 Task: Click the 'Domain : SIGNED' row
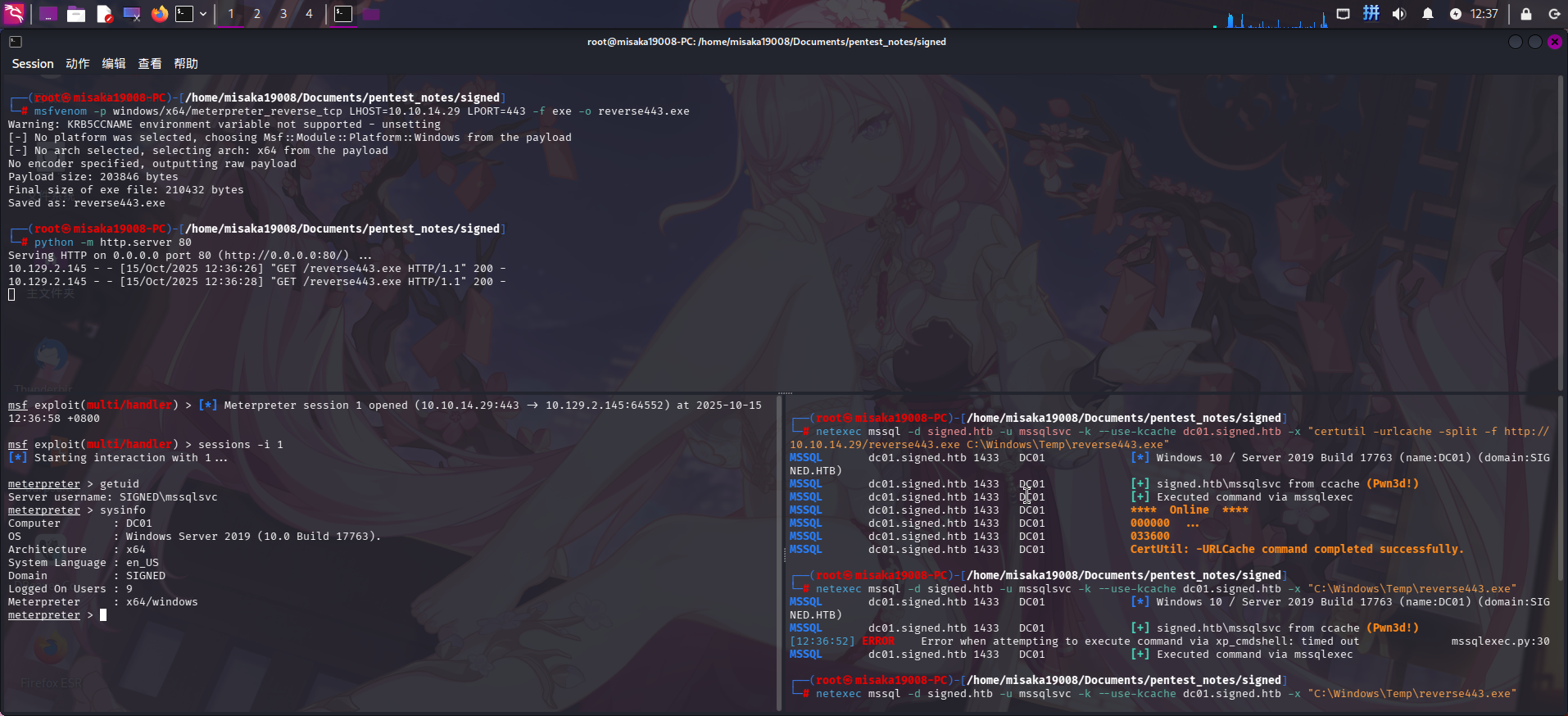coord(86,576)
